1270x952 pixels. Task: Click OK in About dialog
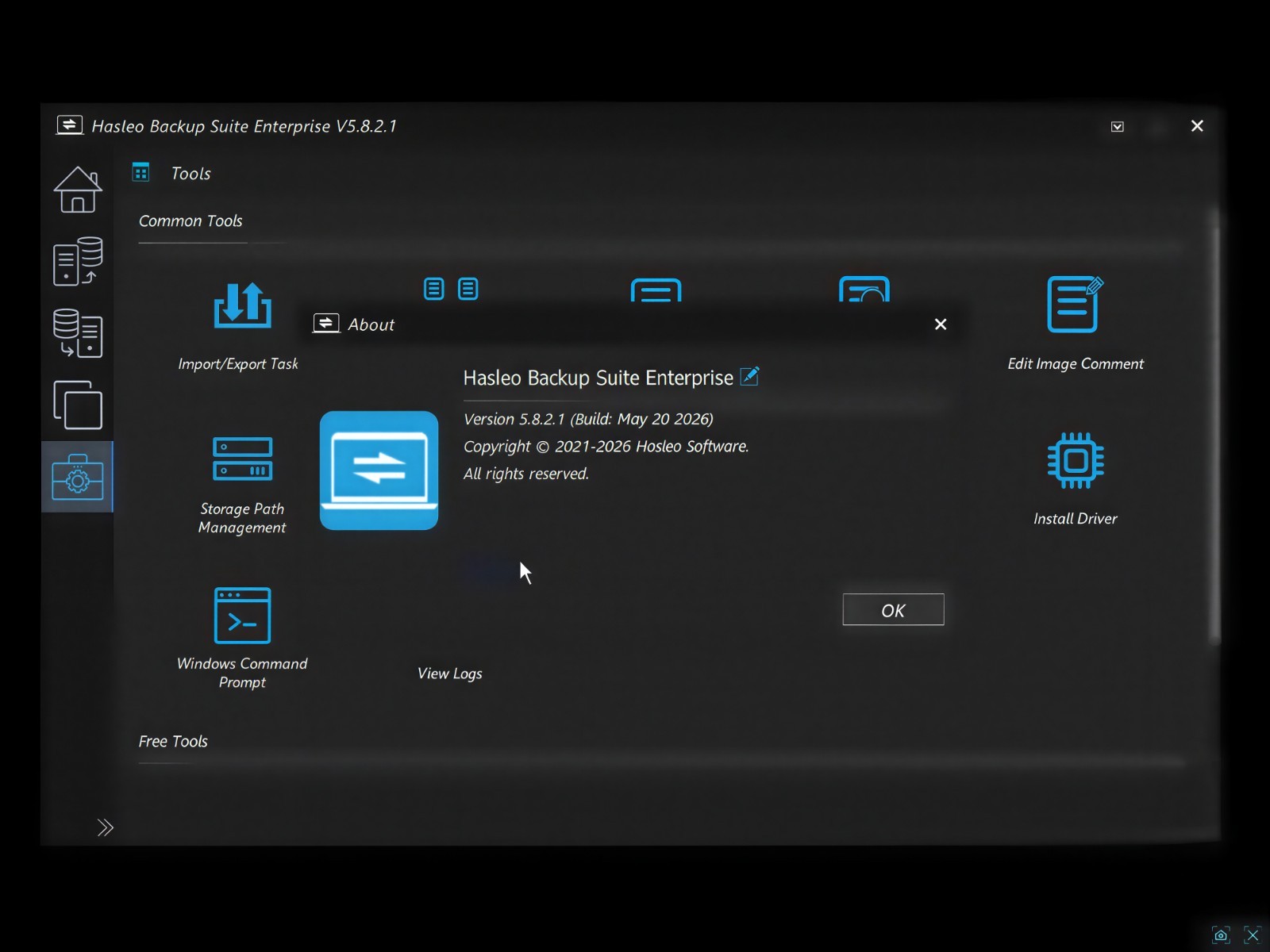click(x=893, y=609)
